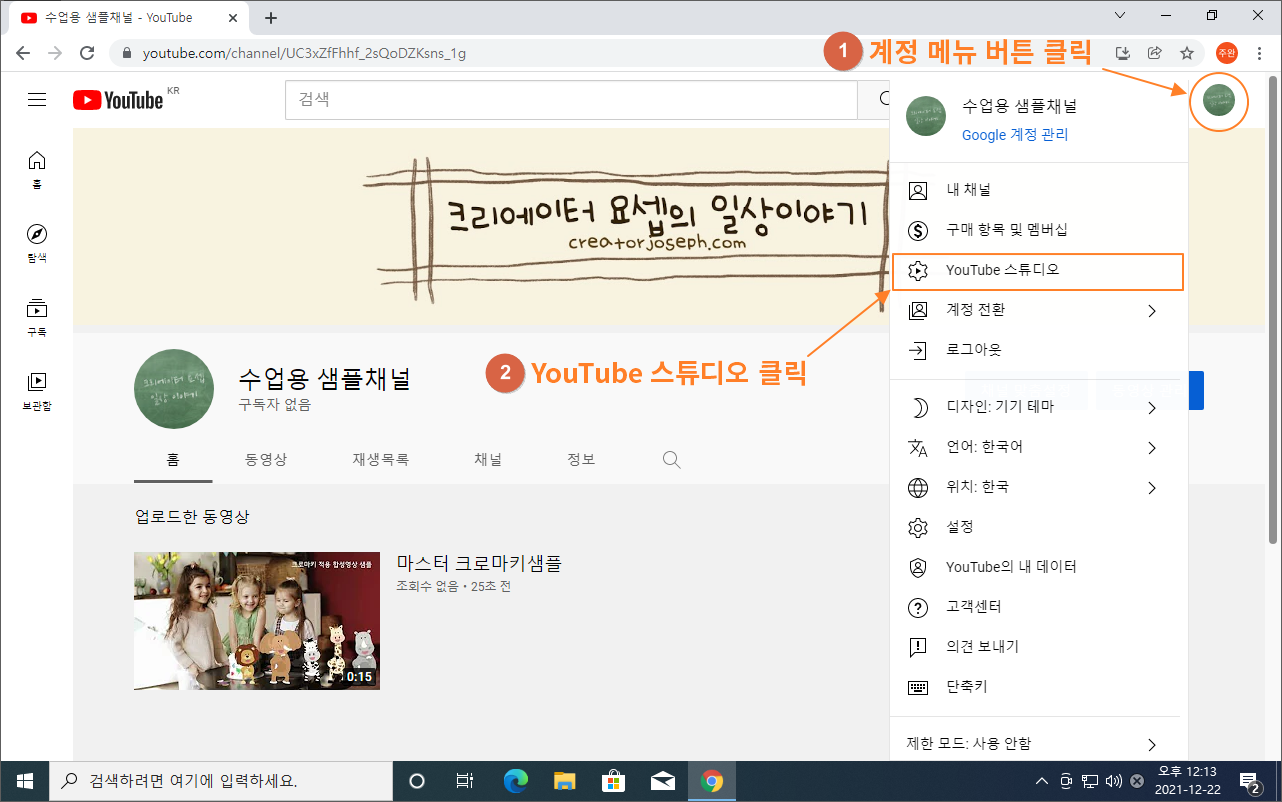This screenshot has height=802, width=1282.
Task: Open YouTube 스튜디오 from the menu
Action: pyautogui.click(x=1039, y=271)
